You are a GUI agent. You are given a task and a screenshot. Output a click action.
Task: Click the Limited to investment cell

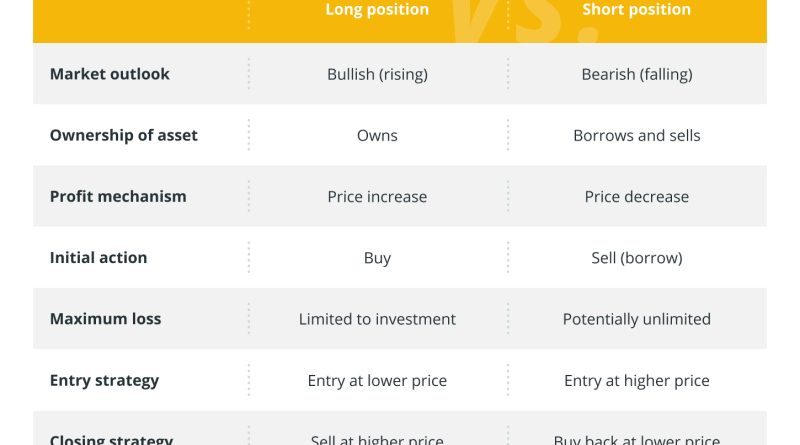tap(377, 319)
